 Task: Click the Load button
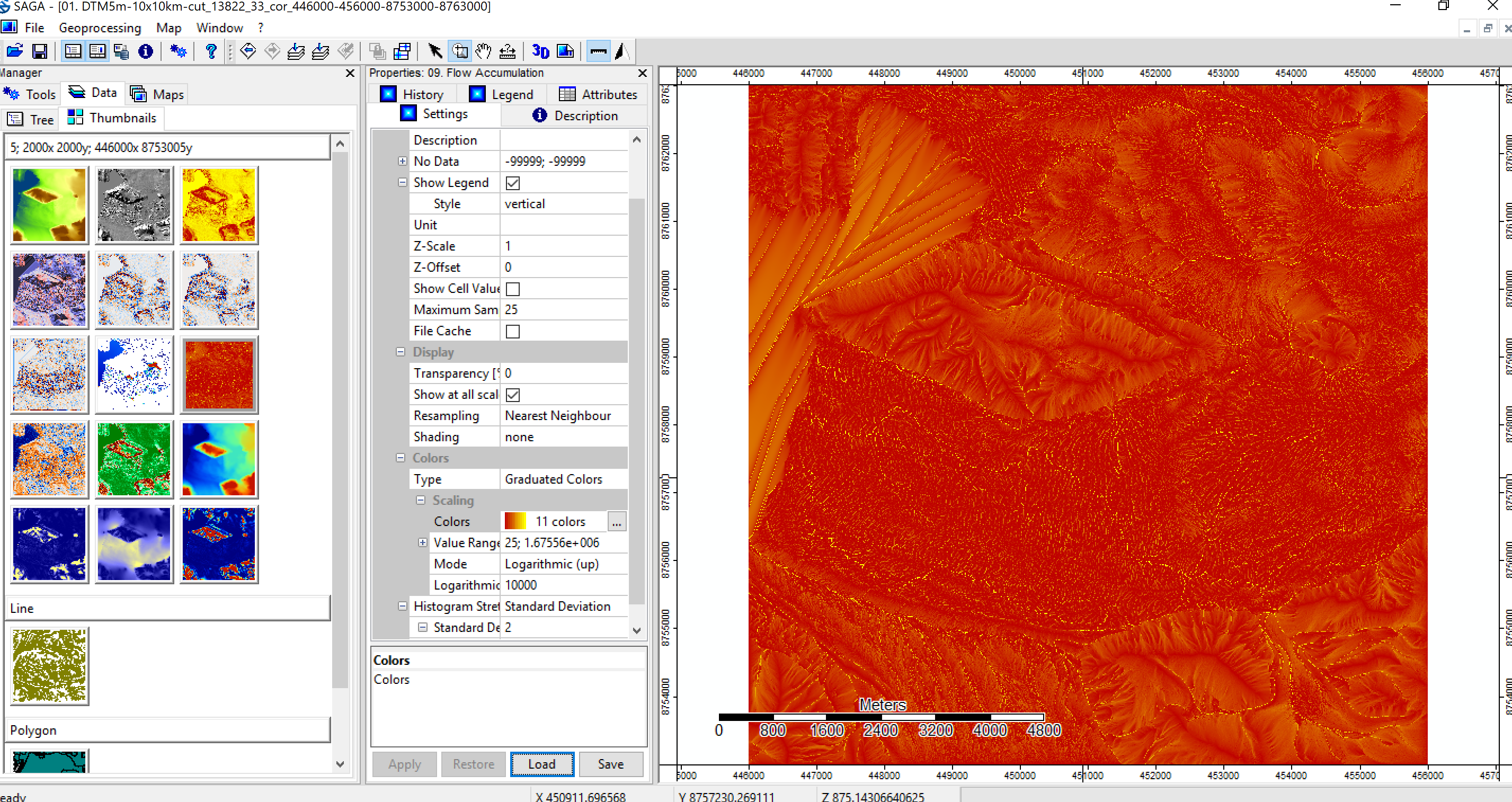[542, 764]
